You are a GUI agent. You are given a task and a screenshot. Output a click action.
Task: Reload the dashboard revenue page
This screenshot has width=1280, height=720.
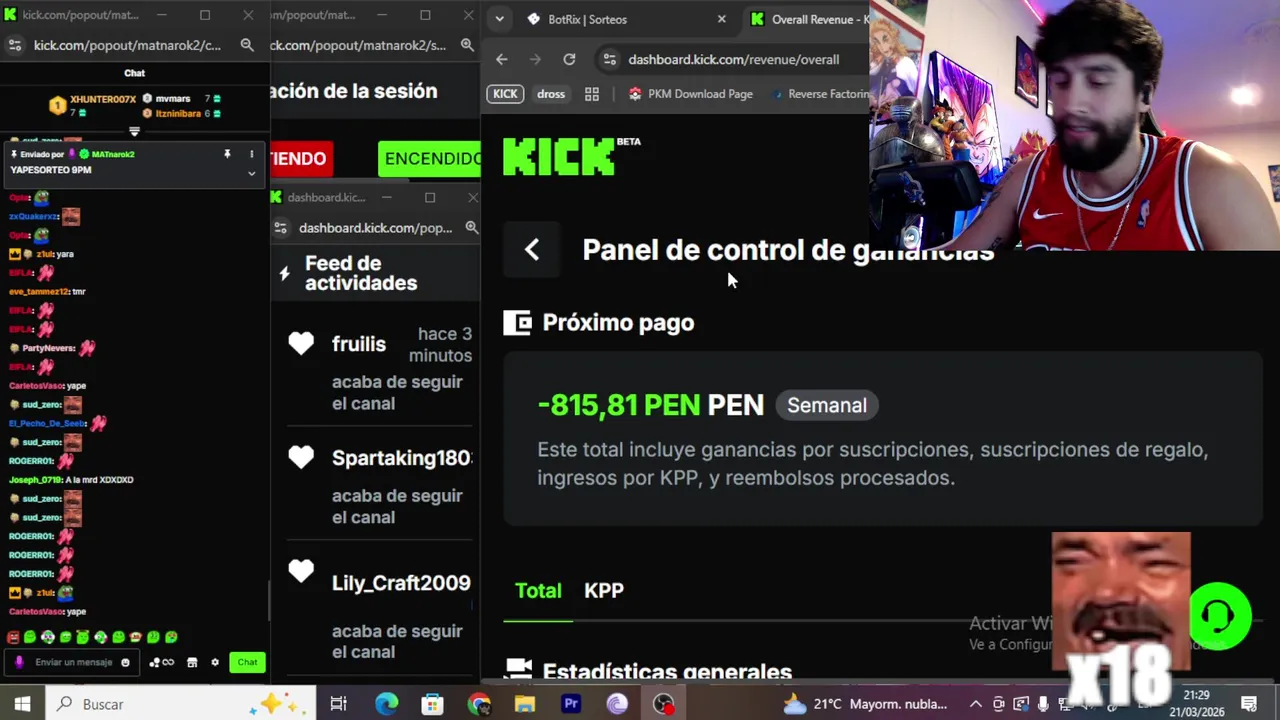click(x=569, y=59)
